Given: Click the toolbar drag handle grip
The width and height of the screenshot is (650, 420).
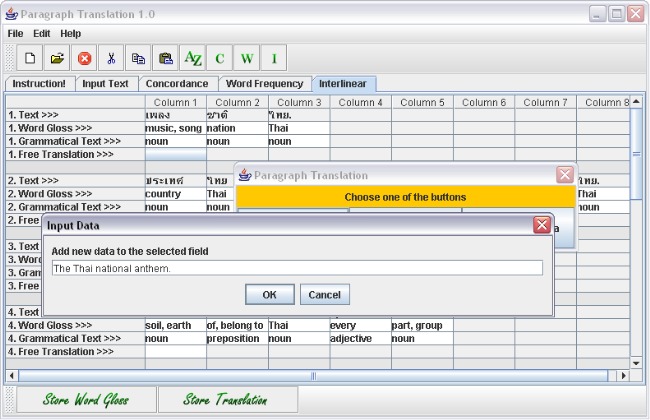Looking at the screenshot, I should pyautogui.click(x=10, y=58).
